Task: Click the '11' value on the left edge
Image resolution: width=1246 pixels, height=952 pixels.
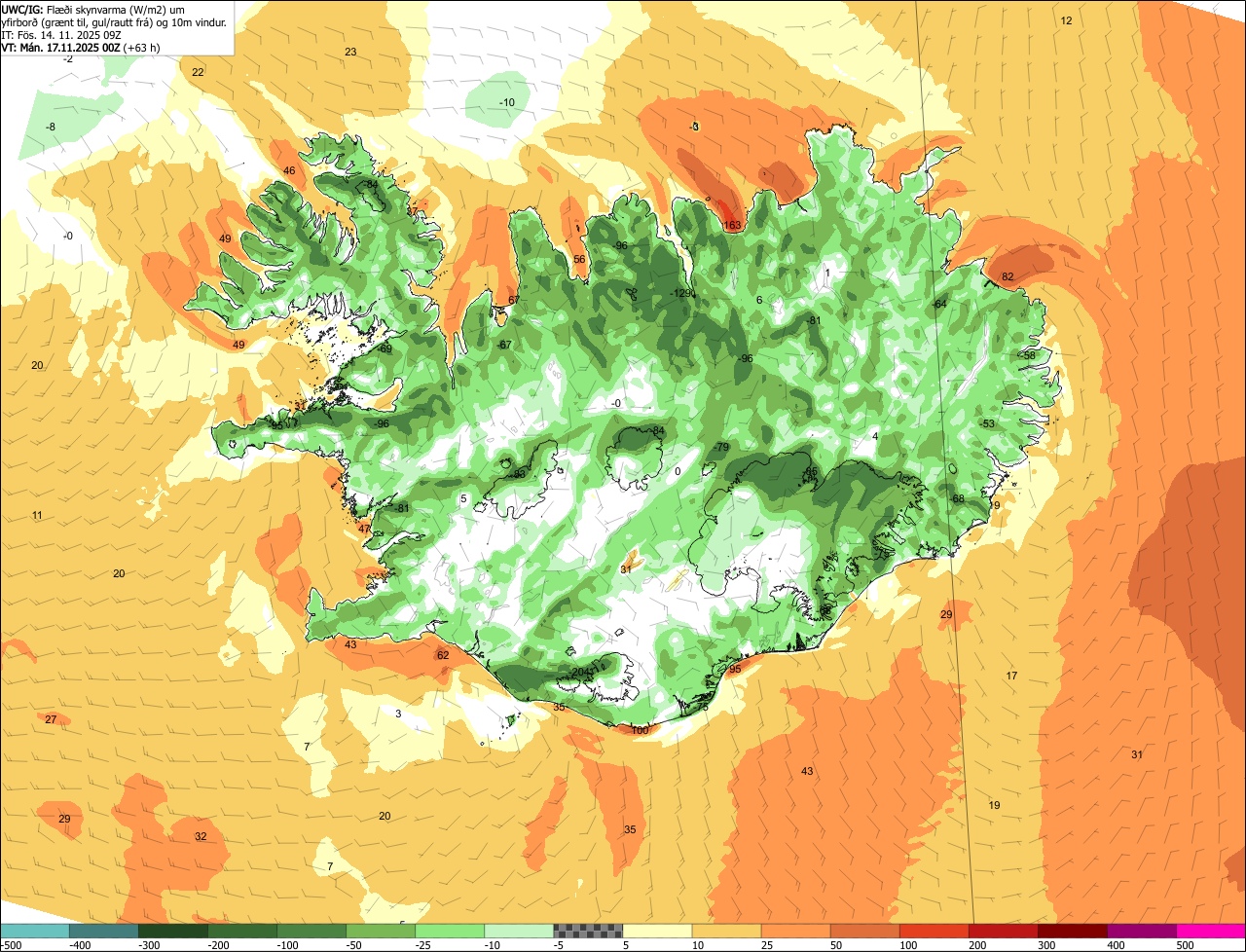Action: 37,515
